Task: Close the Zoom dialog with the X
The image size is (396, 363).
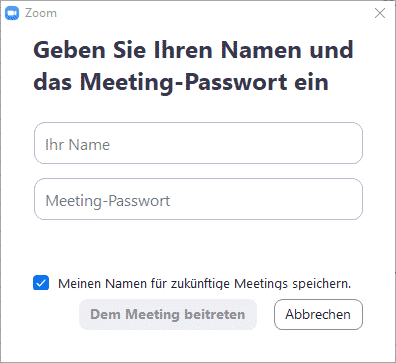Action: pos(380,13)
